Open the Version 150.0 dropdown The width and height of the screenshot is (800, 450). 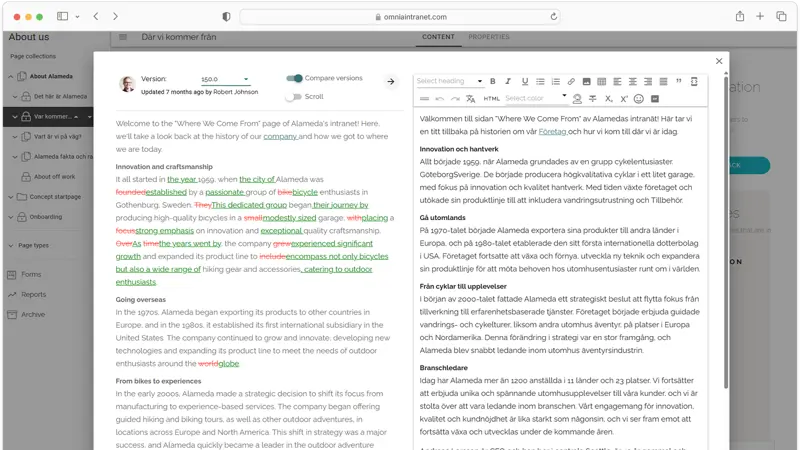pyautogui.click(x=224, y=79)
